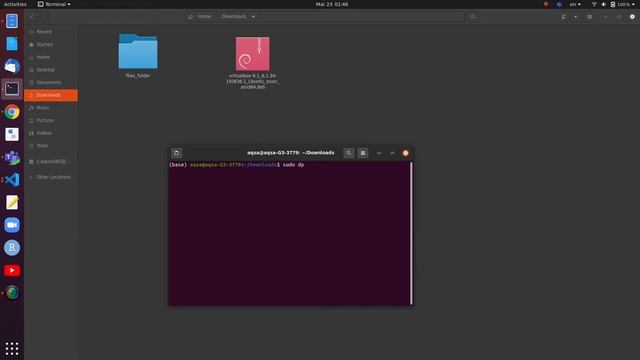Open the clock and calendar in top bar

(332, 4)
